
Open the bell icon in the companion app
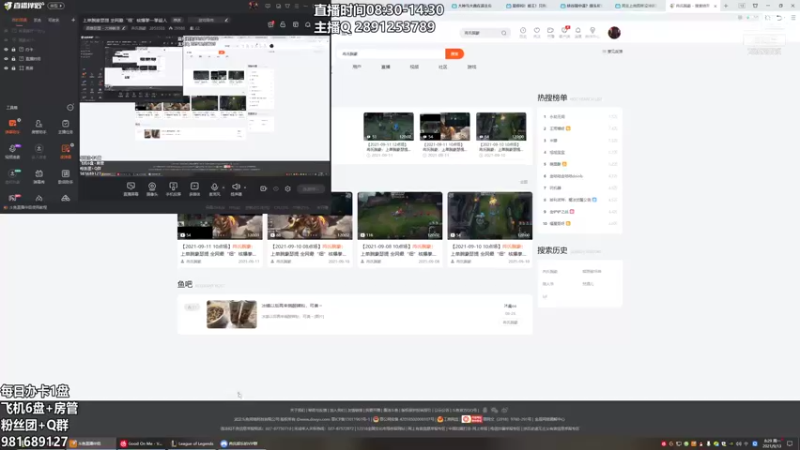308,24
